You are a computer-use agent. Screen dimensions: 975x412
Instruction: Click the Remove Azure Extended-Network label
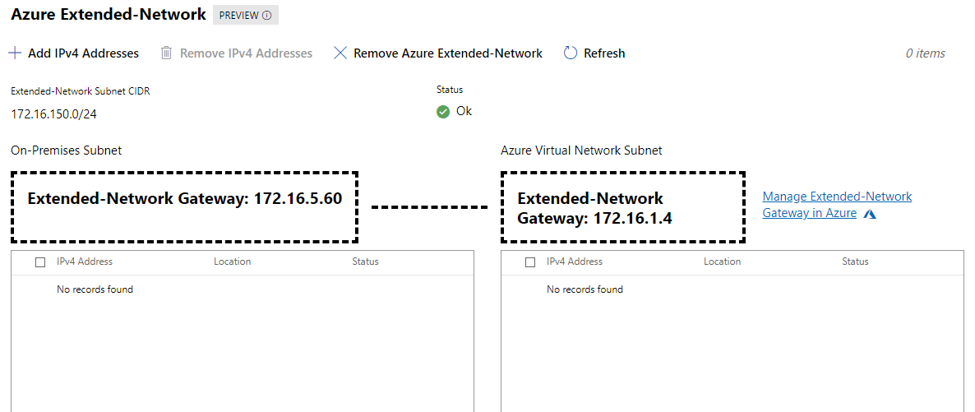point(448,53)
